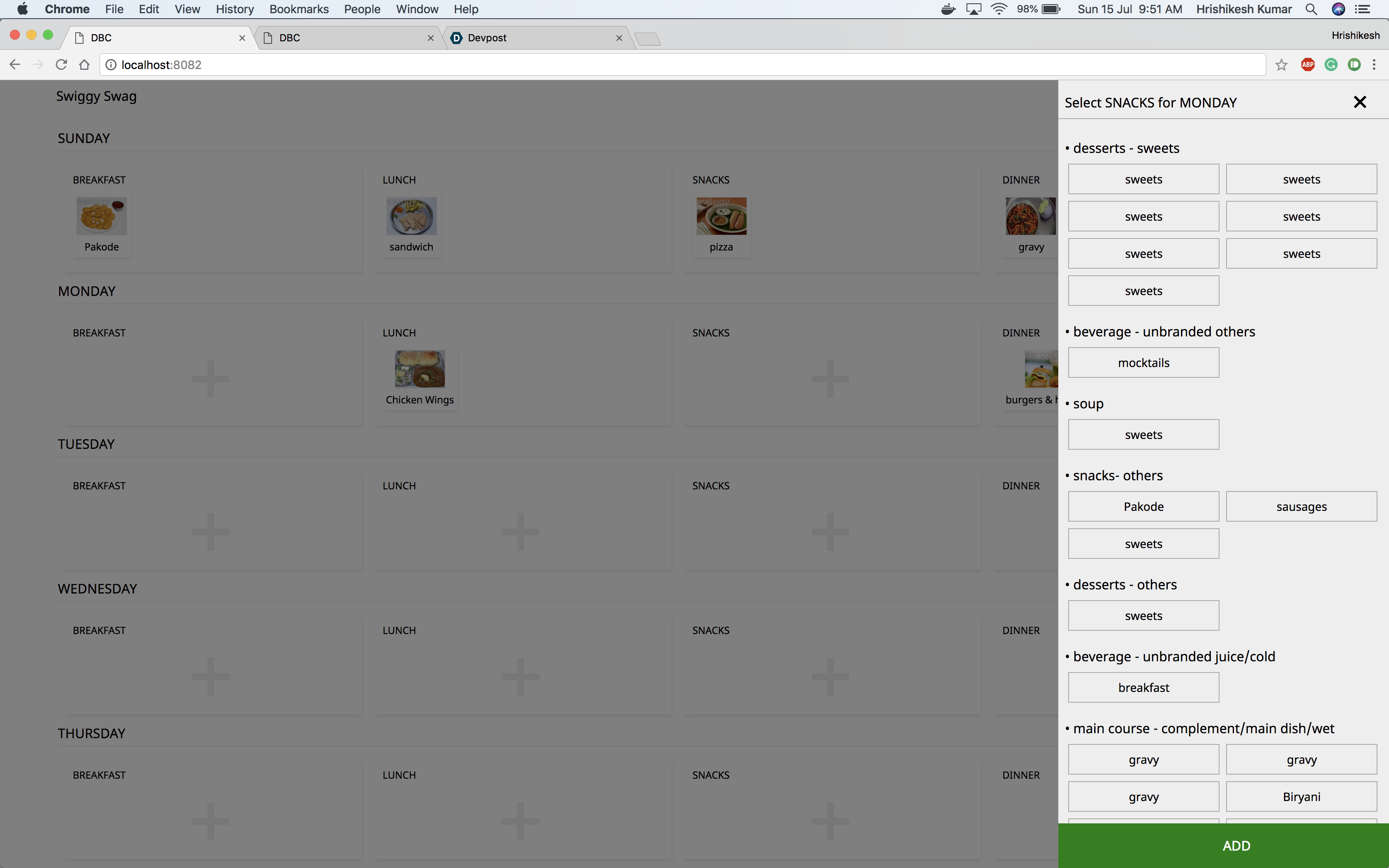This screenshot has height=868, width=1389.
Task: Click the back navigation arrow
Action: (15, 65)
